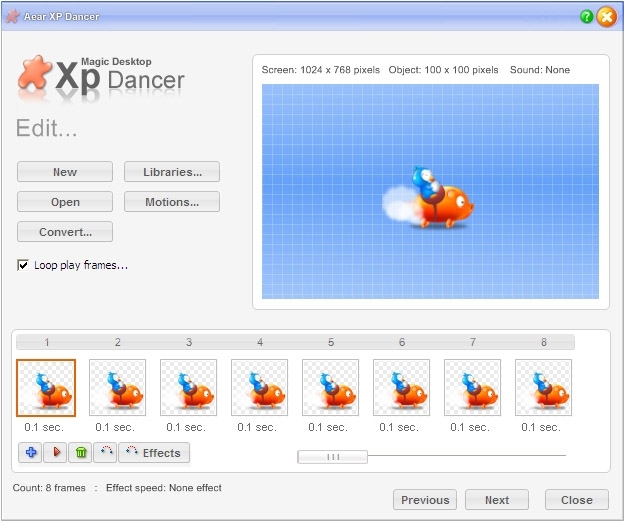Click the small arc motion icon button
This screenshot has width=624, height=521.
tap(105, 453)
